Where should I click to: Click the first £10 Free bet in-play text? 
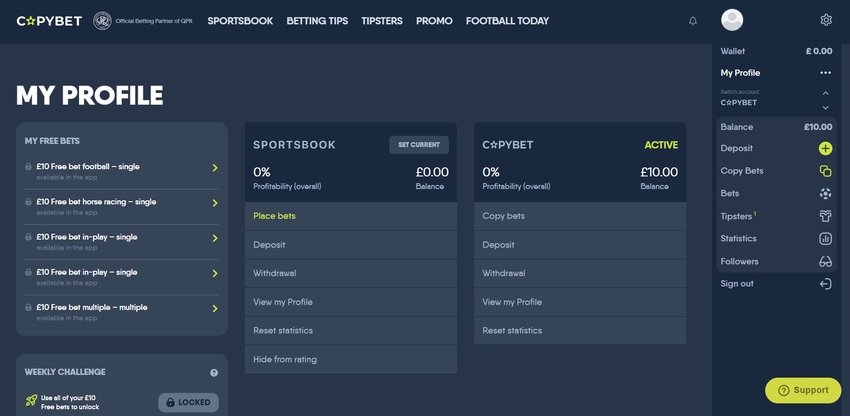point(87,237)
